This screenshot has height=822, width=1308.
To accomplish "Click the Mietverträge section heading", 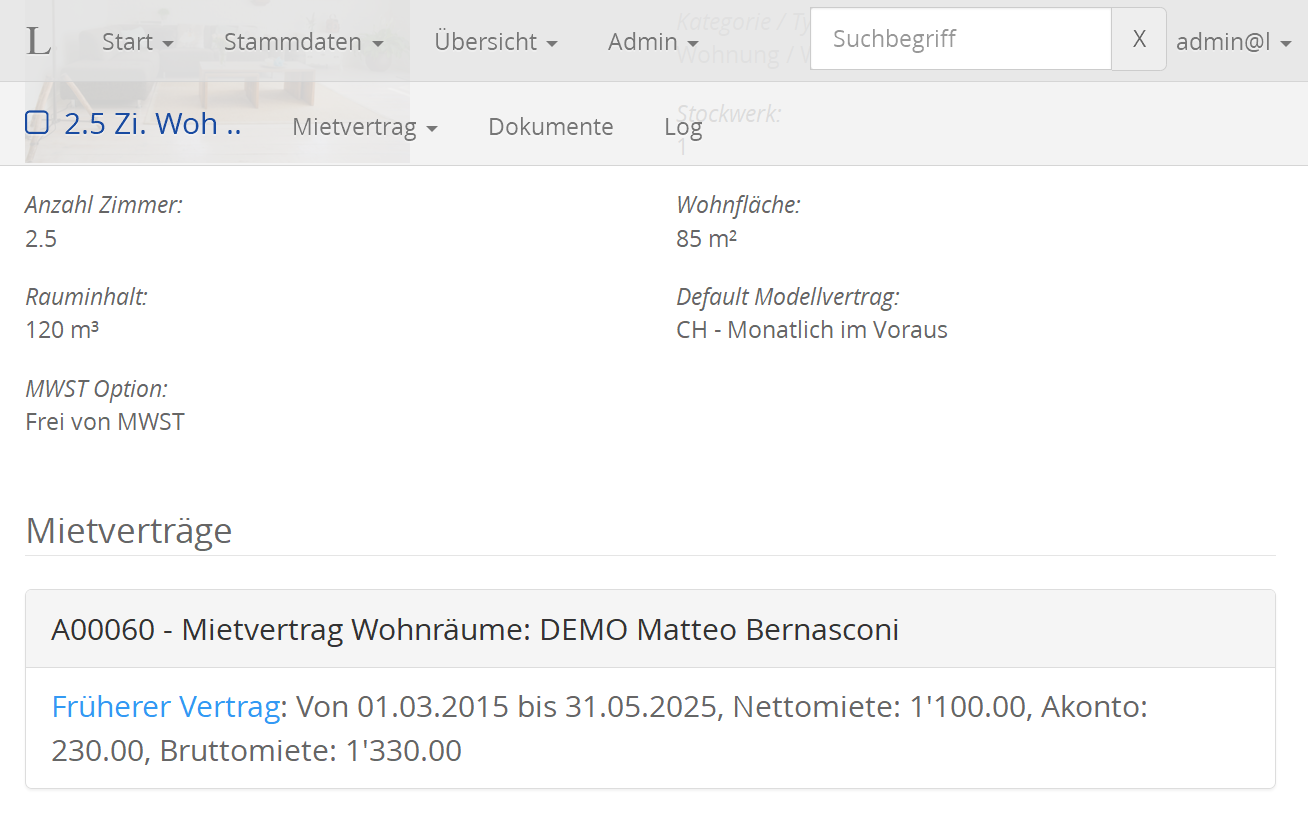I will [x=129, y=530].
